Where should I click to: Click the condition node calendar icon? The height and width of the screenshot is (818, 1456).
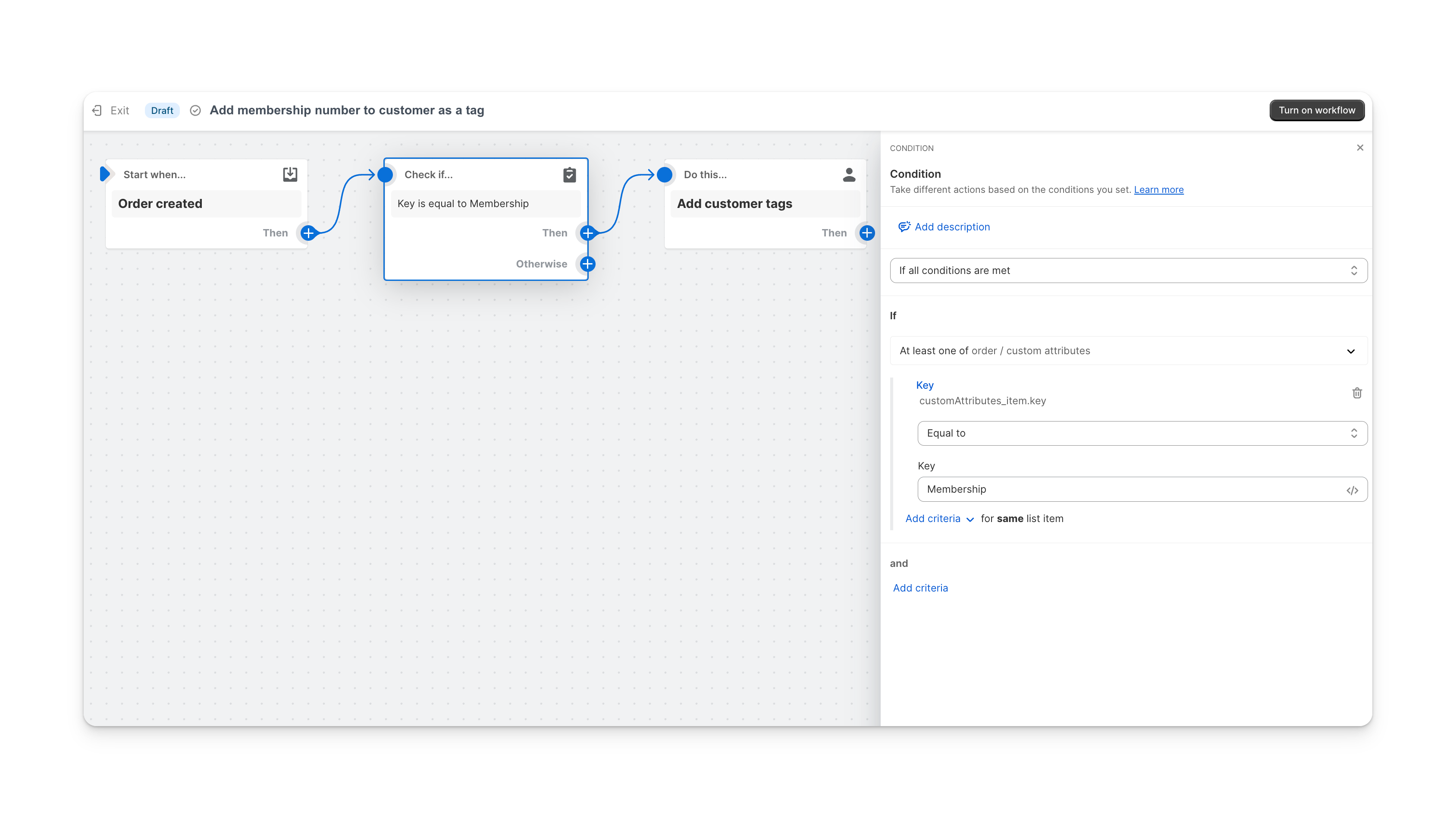[x=569, y=174]
